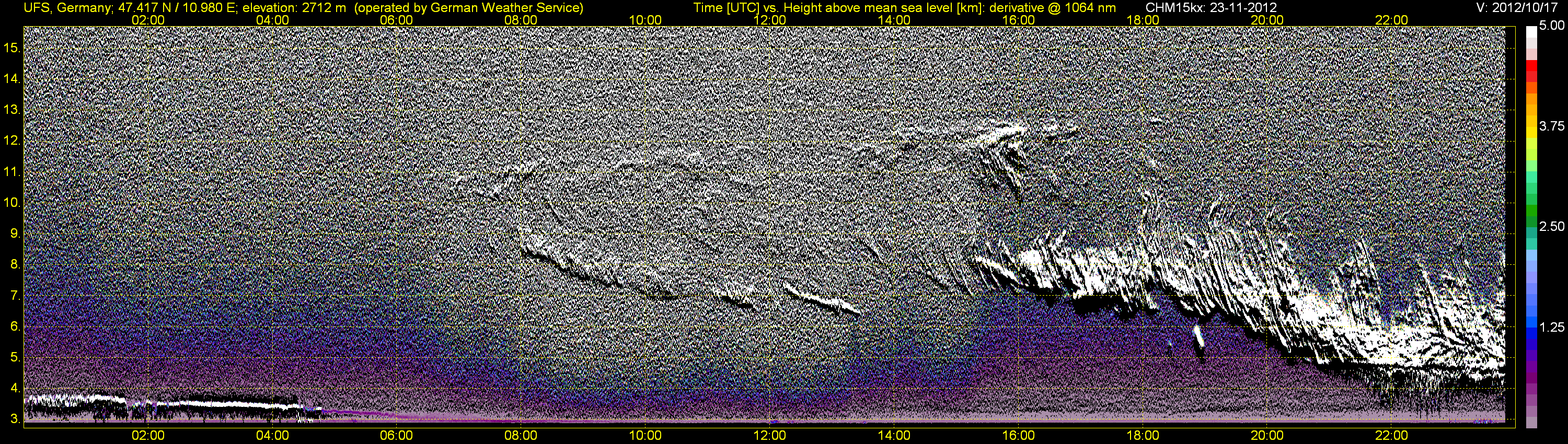Click the height axis label '15.'

12,48
